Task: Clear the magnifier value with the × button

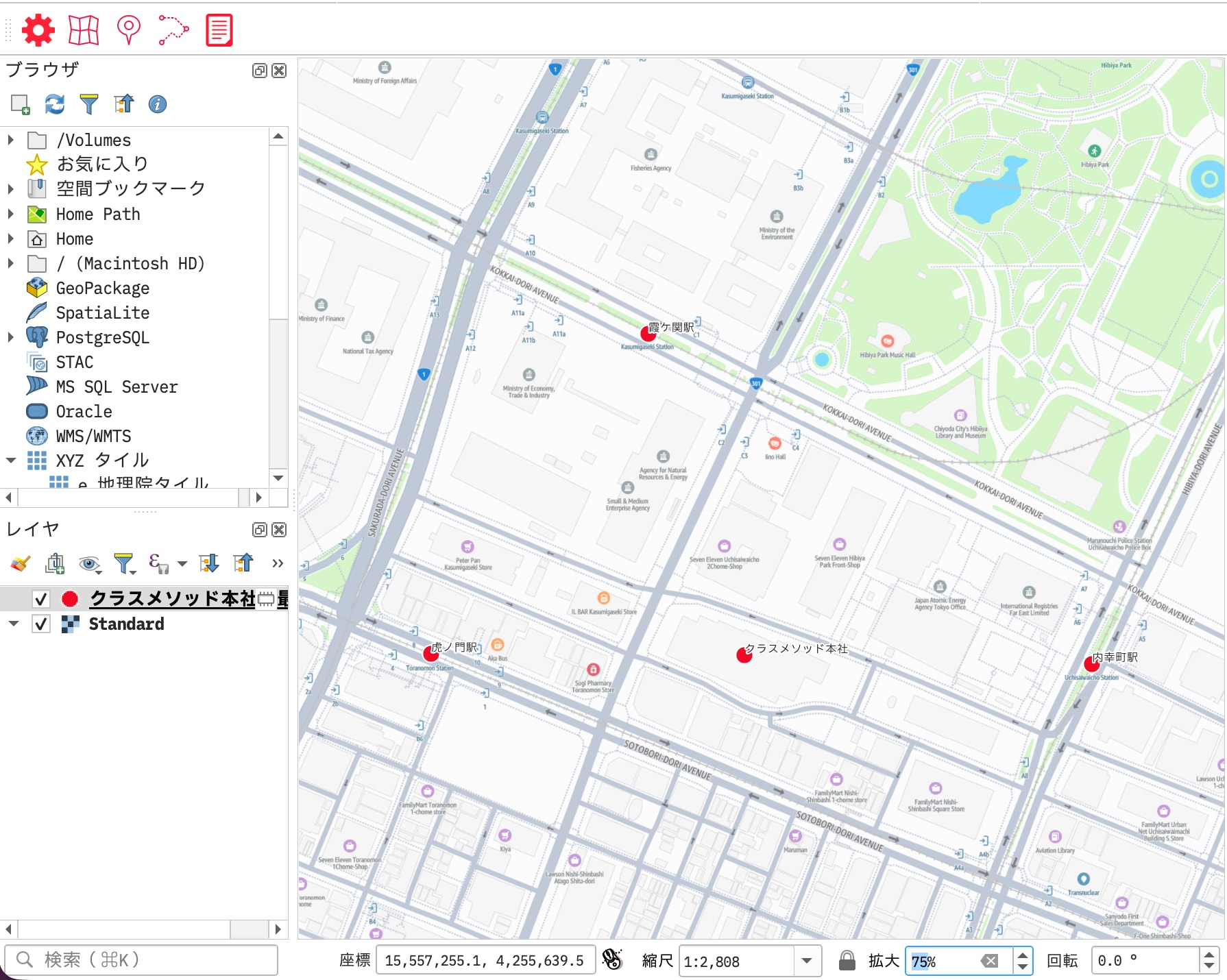Action: coord(989,960)
